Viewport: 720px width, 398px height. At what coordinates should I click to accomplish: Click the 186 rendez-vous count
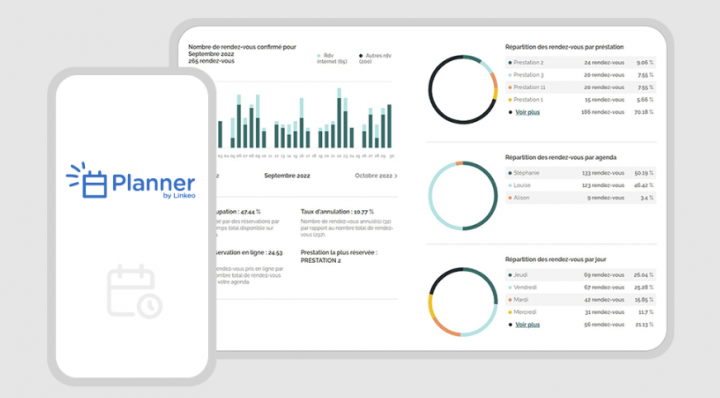(x=603, y=112)
